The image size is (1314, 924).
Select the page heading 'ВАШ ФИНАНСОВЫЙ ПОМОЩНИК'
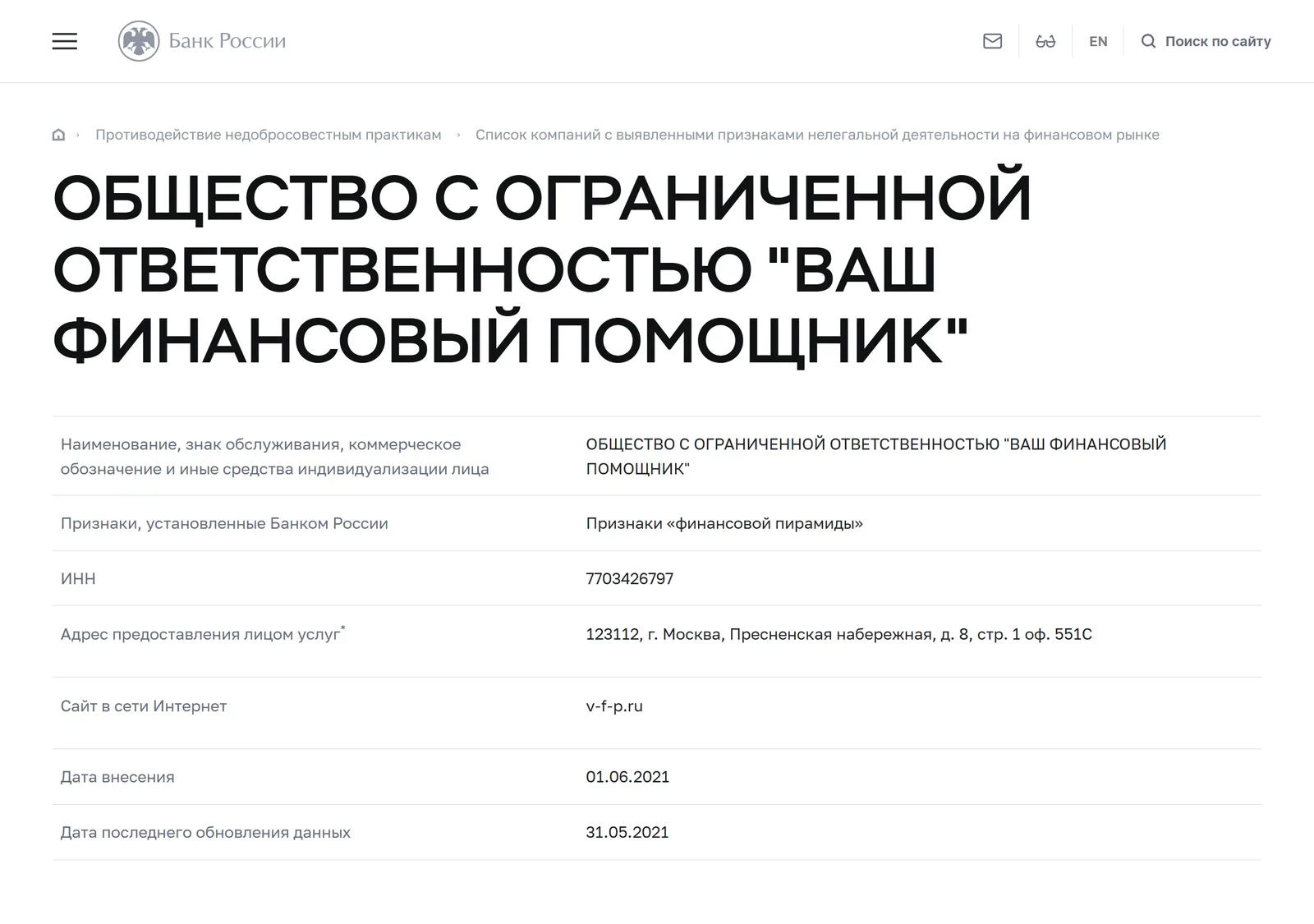coord(510,305)
